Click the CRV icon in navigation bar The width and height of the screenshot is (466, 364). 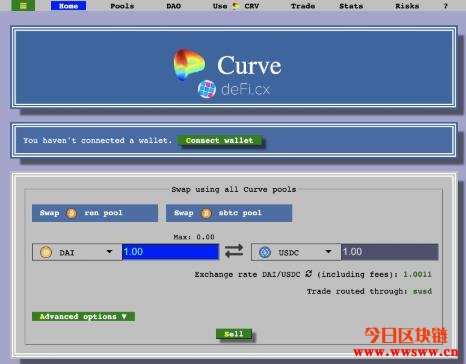[x=236, y=6]
